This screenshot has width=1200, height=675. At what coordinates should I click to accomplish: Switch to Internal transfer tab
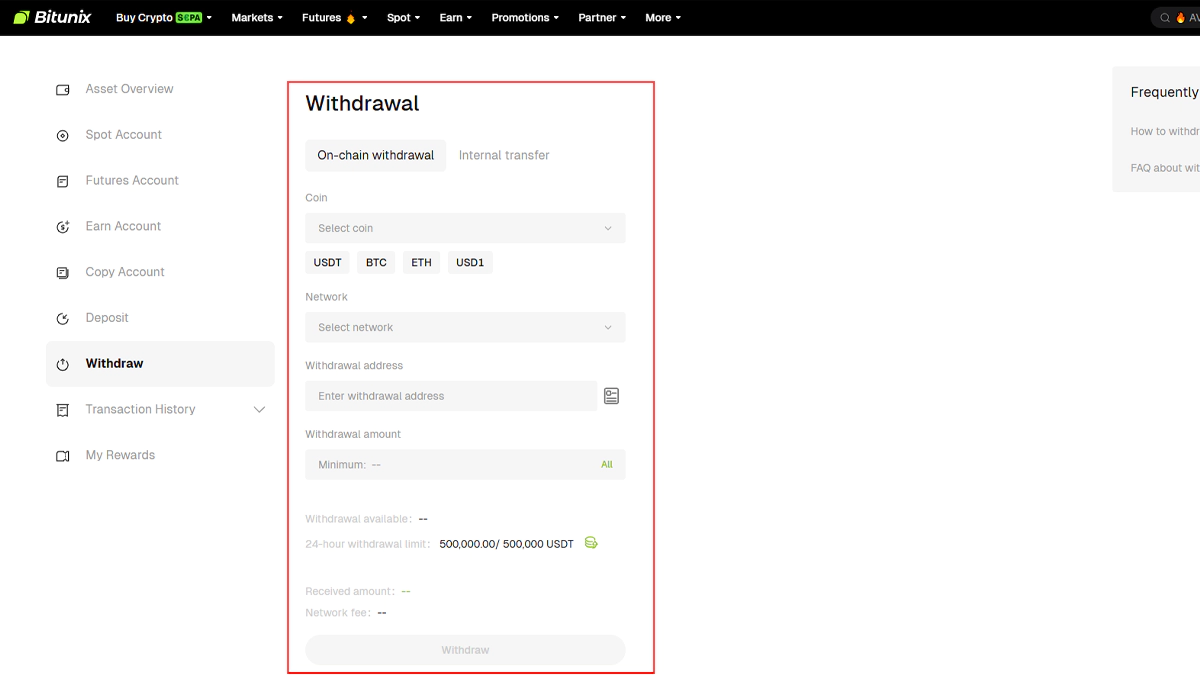click(x=504, y=155)
